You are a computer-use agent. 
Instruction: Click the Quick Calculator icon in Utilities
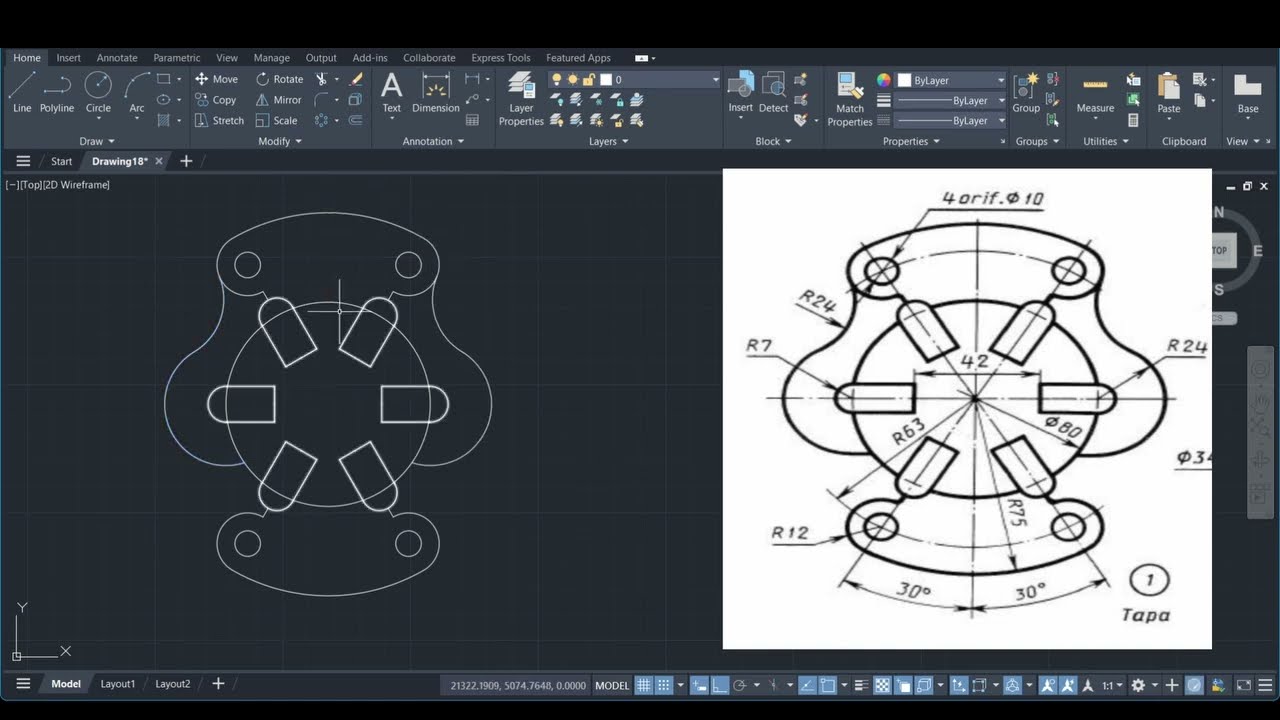[x=1133, y=120]
